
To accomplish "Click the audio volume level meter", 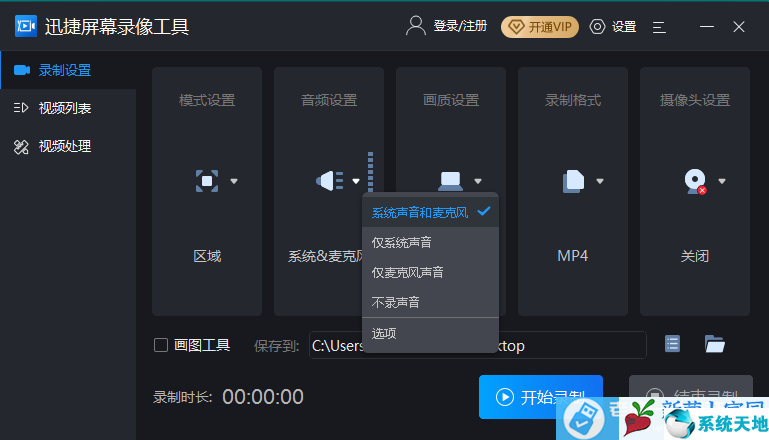I will click(x=370, y=172).
